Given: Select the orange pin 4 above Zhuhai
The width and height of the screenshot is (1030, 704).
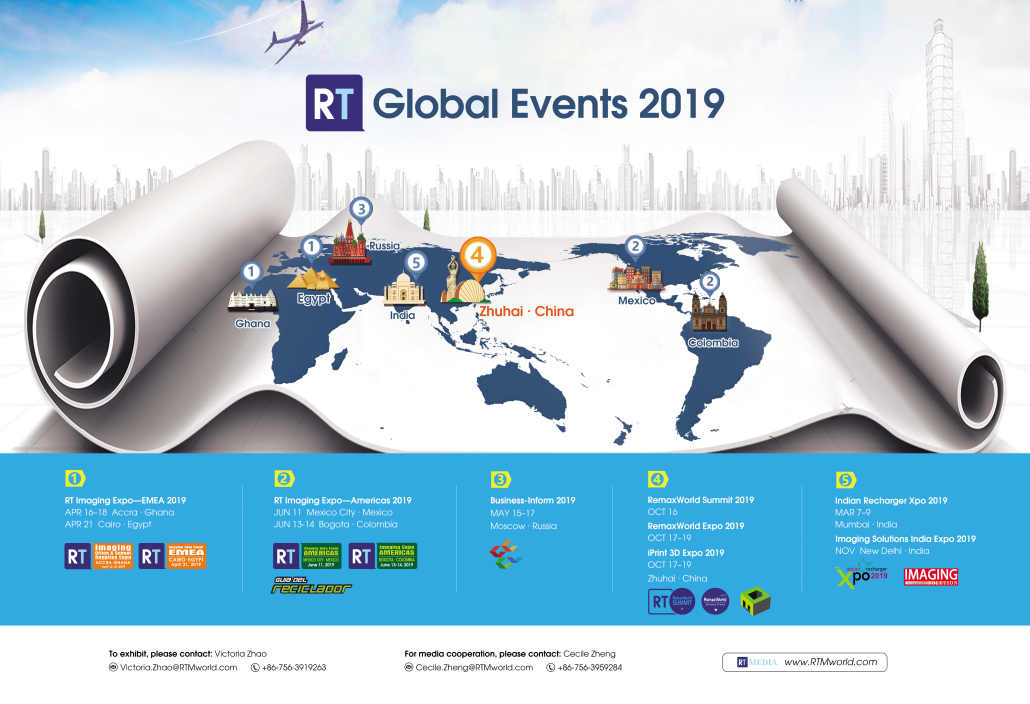Looking at the screenshot, I should [x=478, y=257].
